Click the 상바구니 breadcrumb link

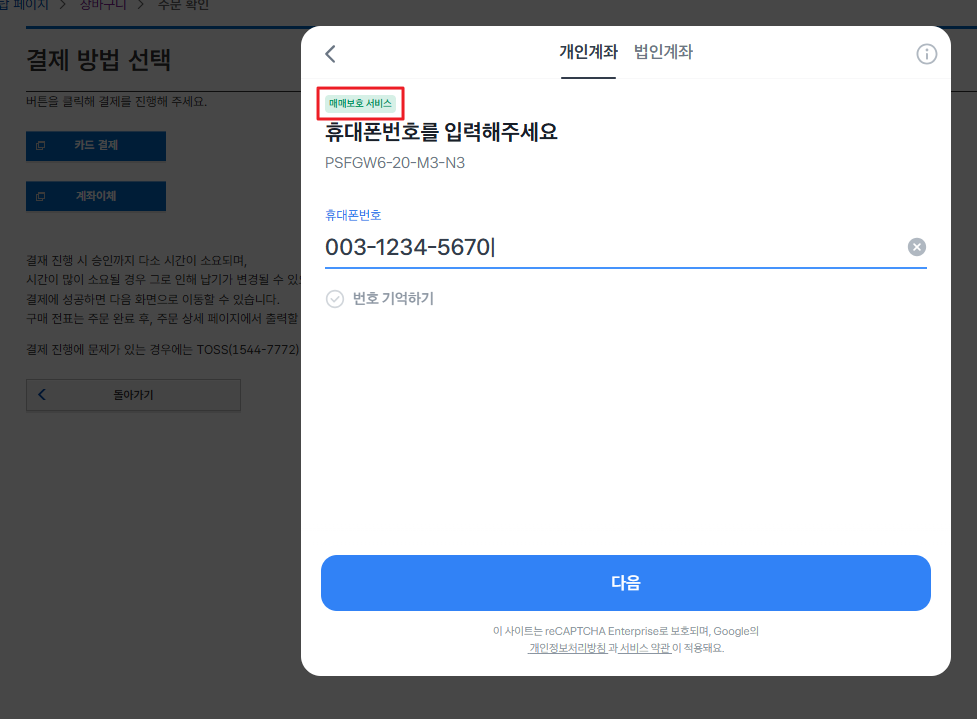point(103,5)
